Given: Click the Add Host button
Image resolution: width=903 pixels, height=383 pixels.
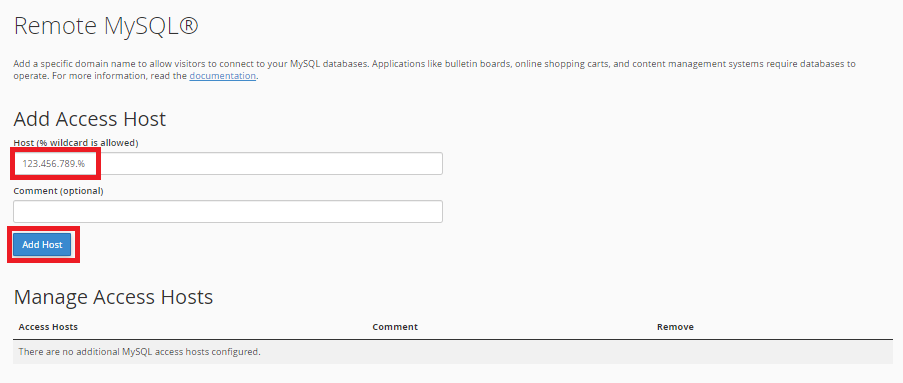Looking at the screenshot, I should coord(42,245).
